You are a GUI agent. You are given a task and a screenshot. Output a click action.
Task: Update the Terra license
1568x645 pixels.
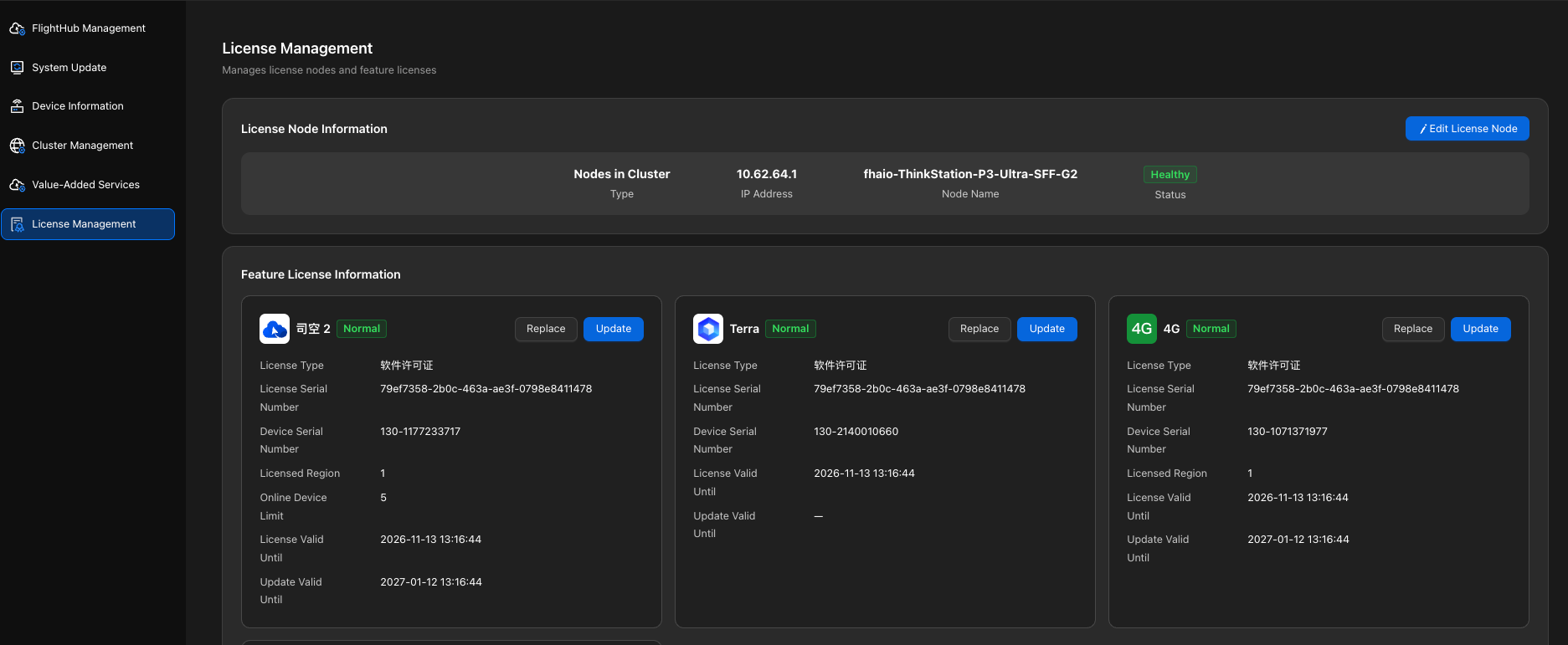[1047, 329]
